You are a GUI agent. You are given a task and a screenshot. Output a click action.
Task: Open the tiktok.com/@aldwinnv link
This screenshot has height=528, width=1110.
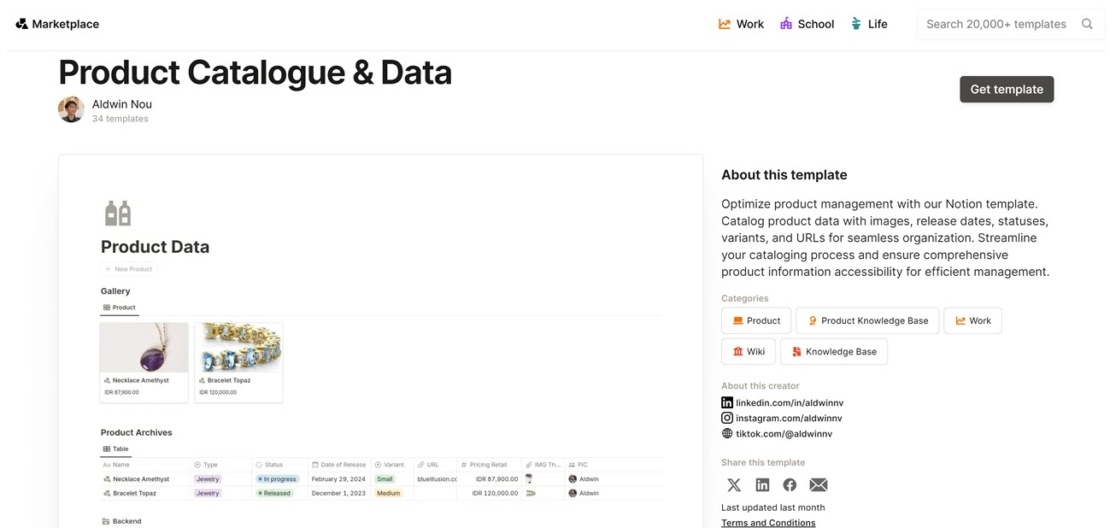[x=783, y=434]
